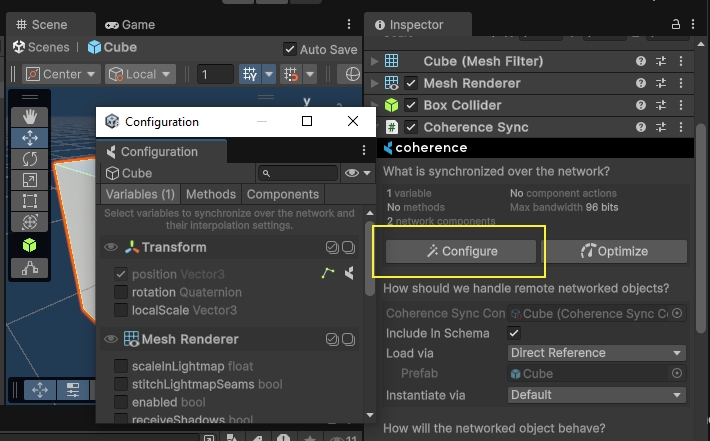710x441 pixels.
Task: Enable rotation Quaternion sync checkbox
Action: click(121, 292)
